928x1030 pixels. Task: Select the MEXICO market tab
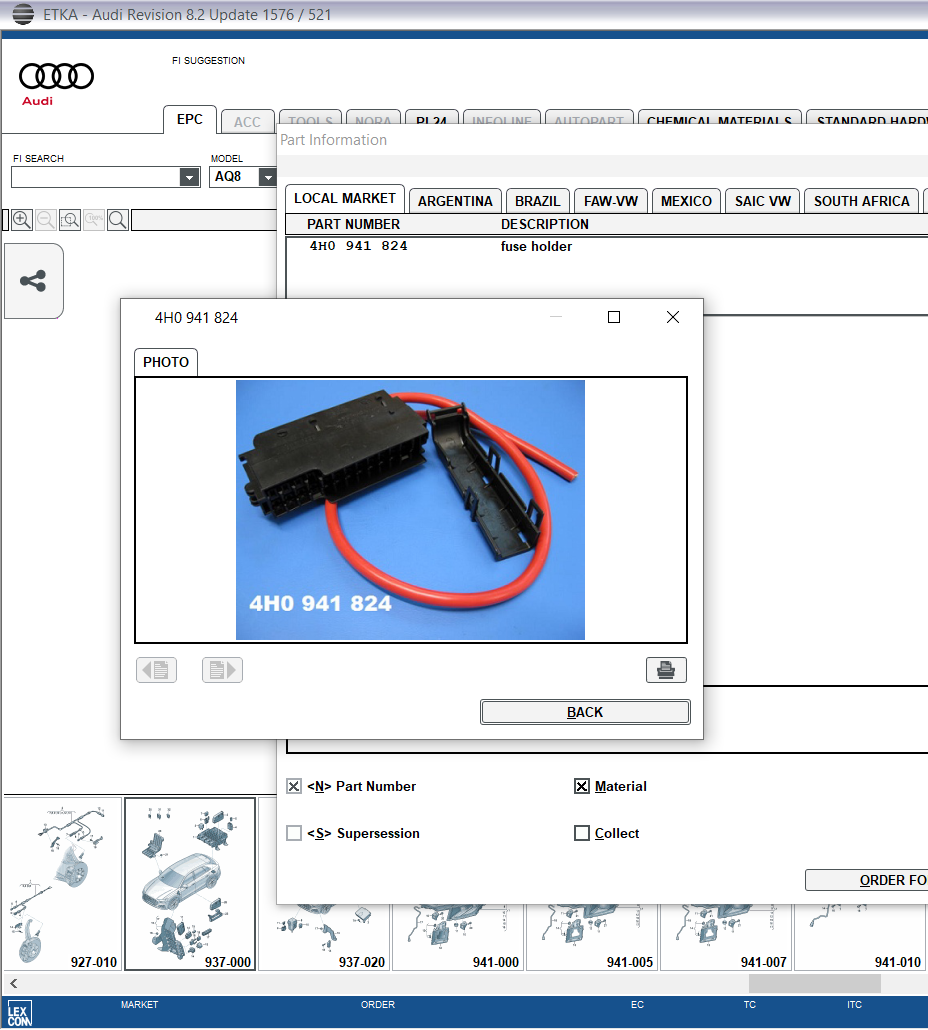[686, 201]
